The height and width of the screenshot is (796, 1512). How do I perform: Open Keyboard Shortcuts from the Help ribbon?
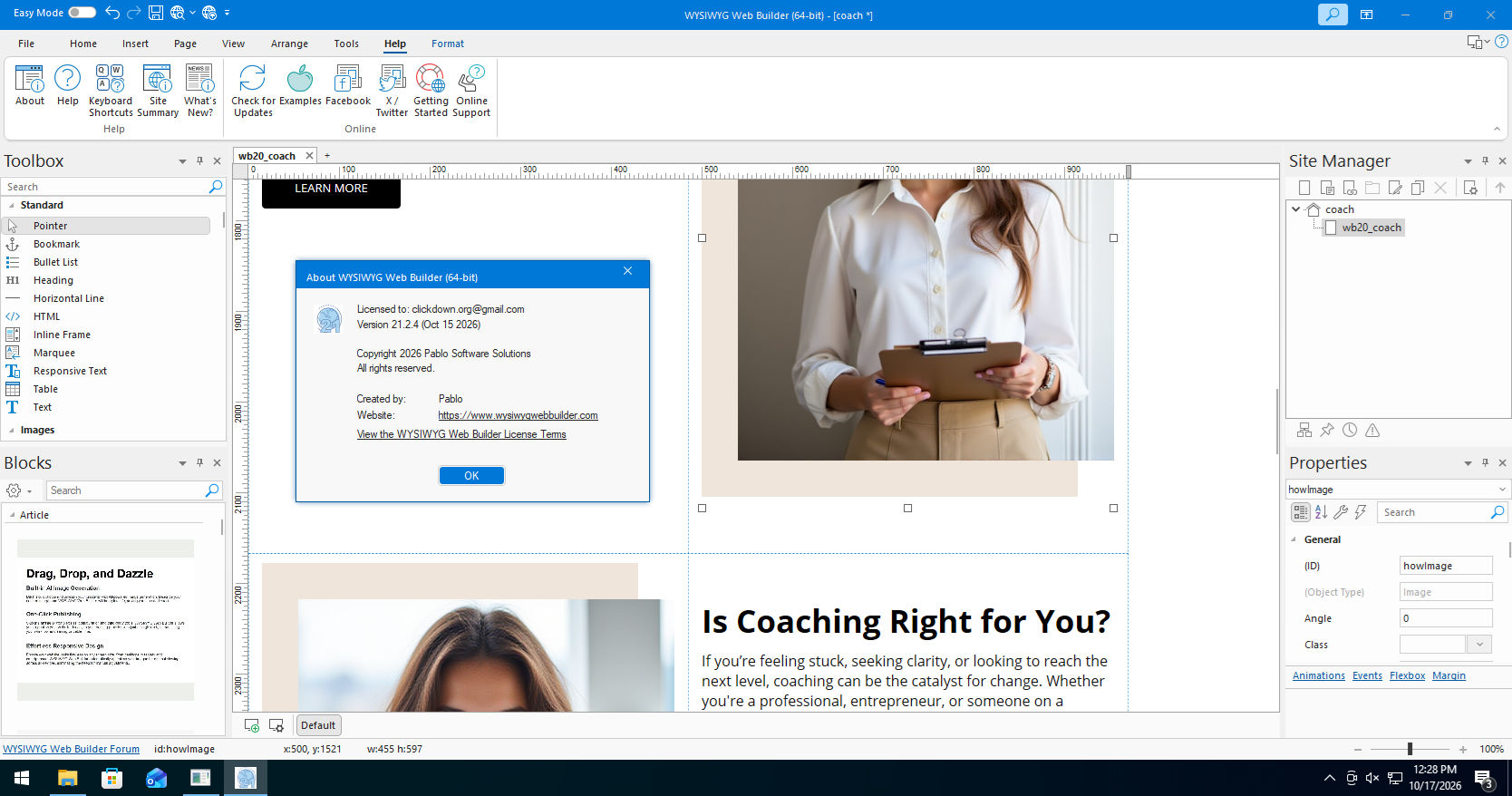coord(111,91)
